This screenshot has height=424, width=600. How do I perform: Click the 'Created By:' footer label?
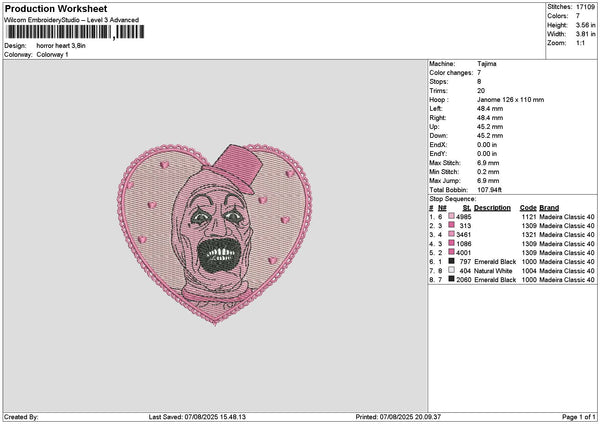coord(21,417)
